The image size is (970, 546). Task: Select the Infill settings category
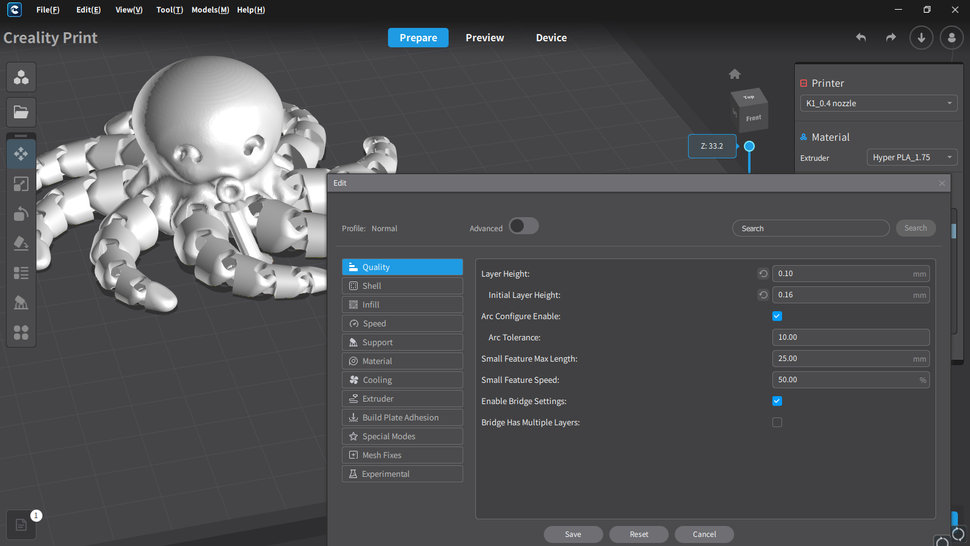pos(402,305)
